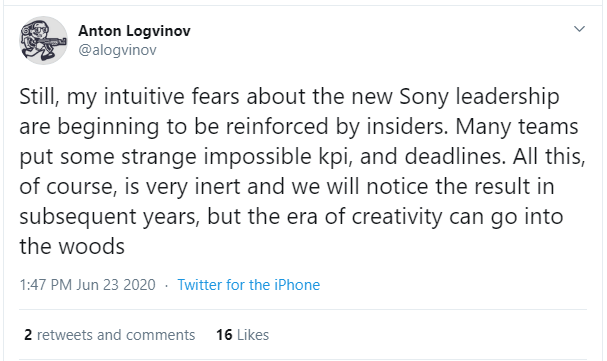Click the dot separator before Twitter source
The width and height of the screenshot is (607, 361).
[166, 286]
